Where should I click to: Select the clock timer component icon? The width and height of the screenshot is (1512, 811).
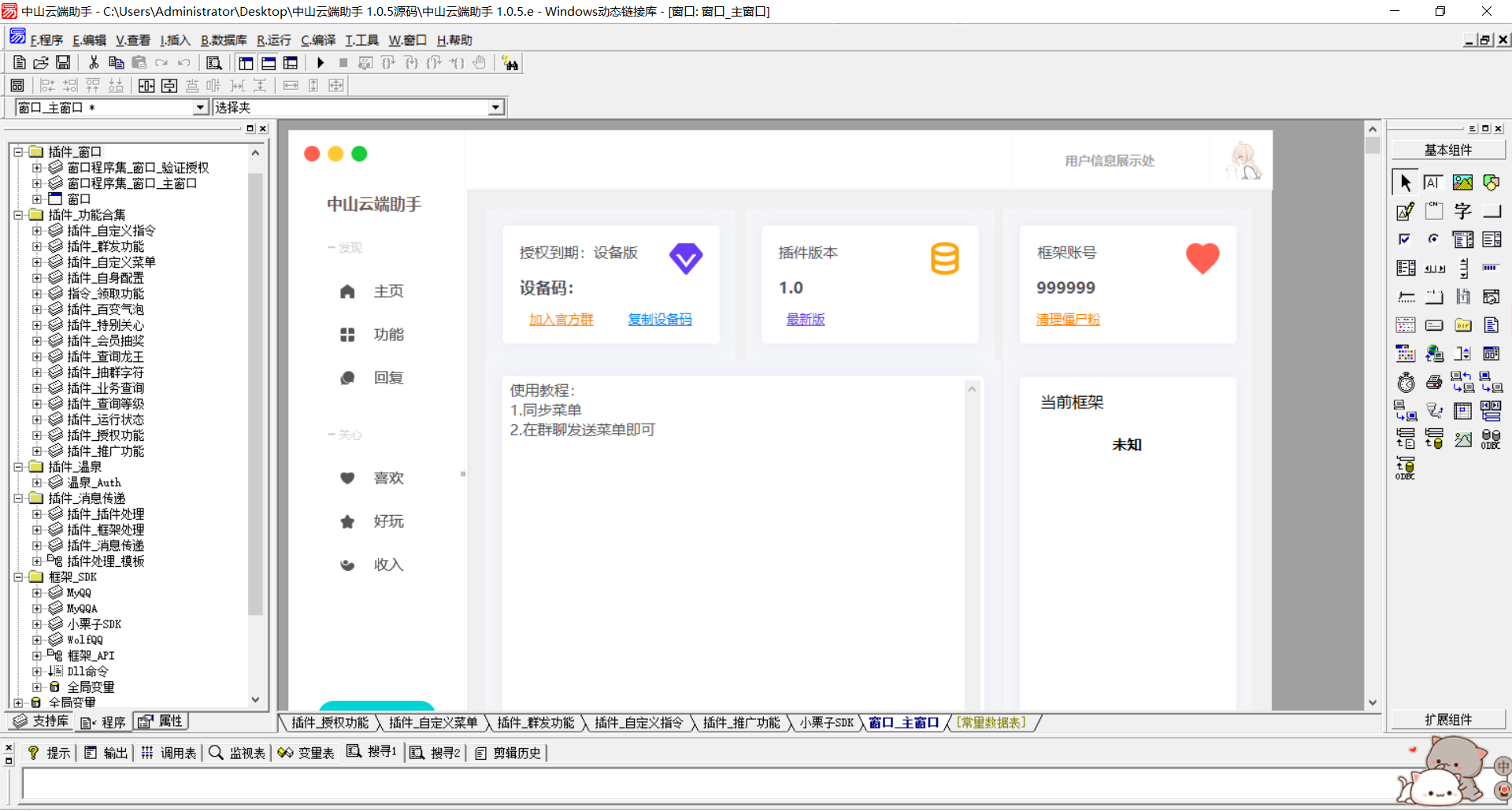coord(1406,382)
